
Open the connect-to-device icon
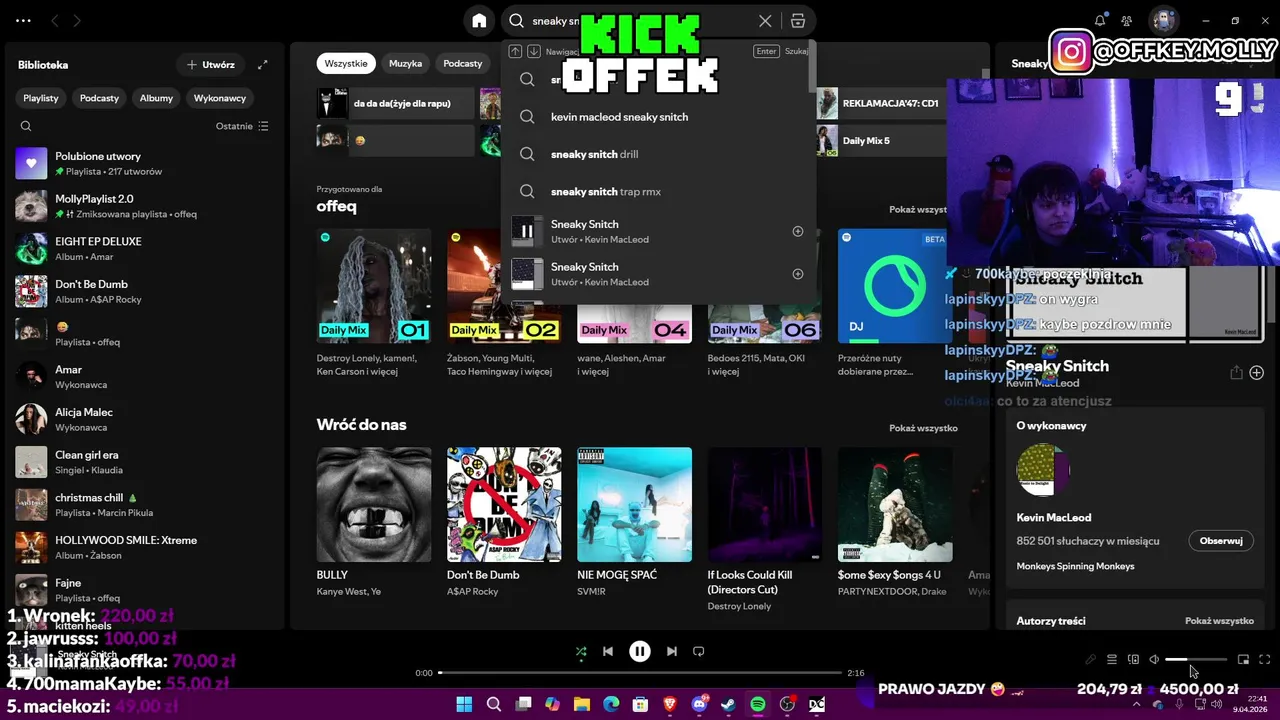(1133, 660)
